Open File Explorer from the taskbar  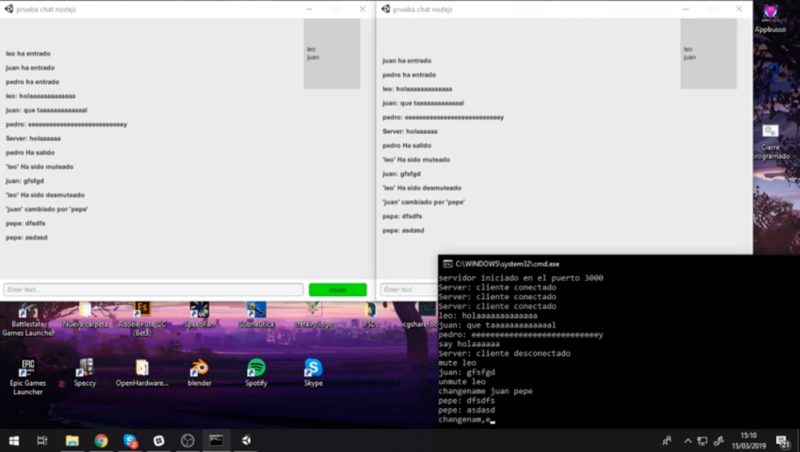72,440
